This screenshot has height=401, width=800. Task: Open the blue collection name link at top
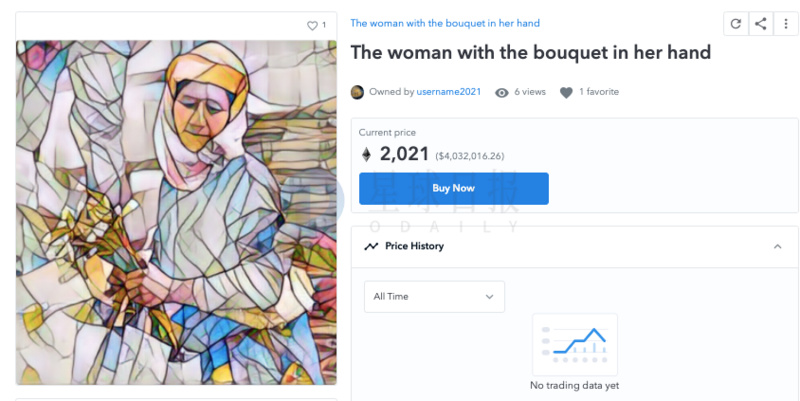coord(445,23)
